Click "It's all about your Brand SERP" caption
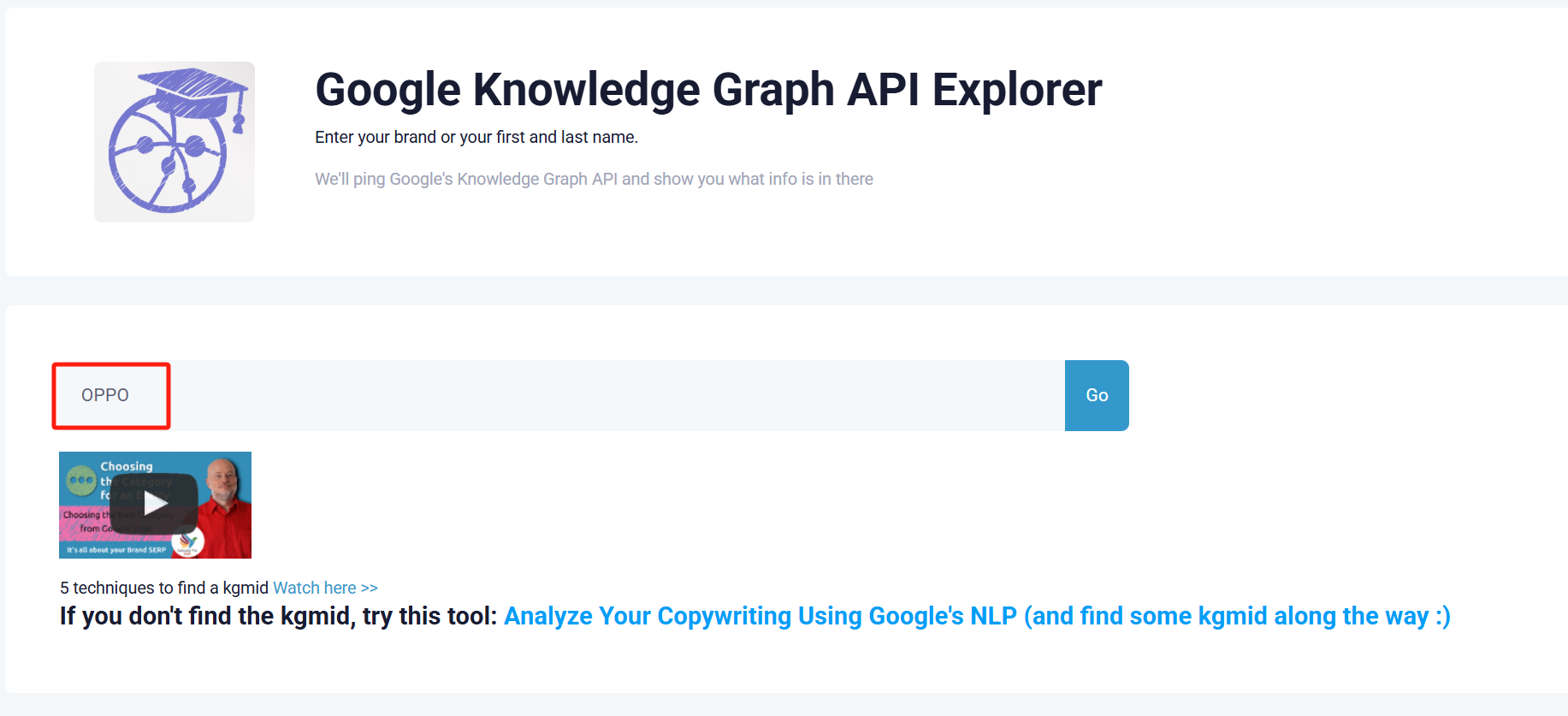1568x716 pixels. click(x=116, y=550)
